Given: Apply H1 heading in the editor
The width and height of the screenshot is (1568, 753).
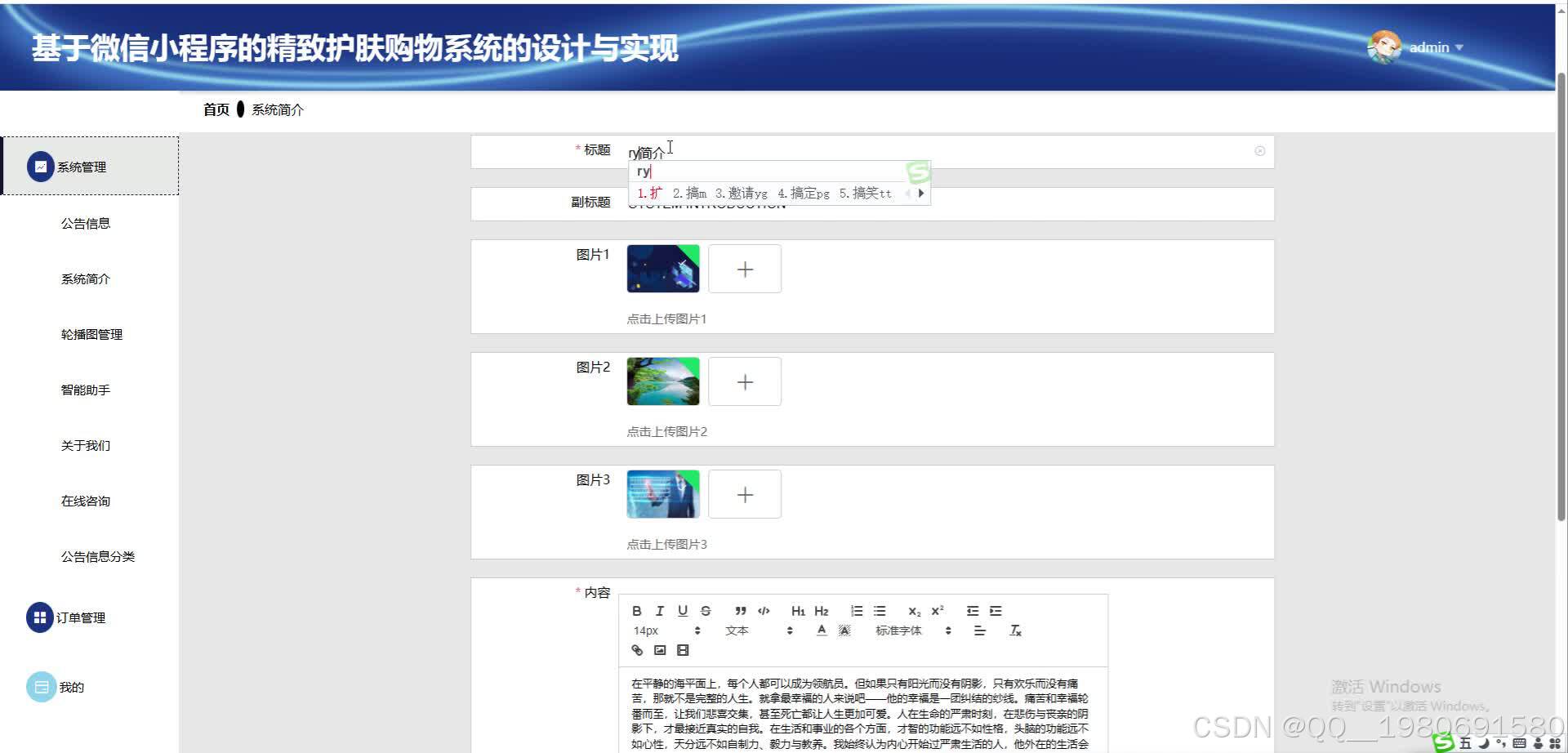Looking at the screenshot, I should (x=798, y=611).
